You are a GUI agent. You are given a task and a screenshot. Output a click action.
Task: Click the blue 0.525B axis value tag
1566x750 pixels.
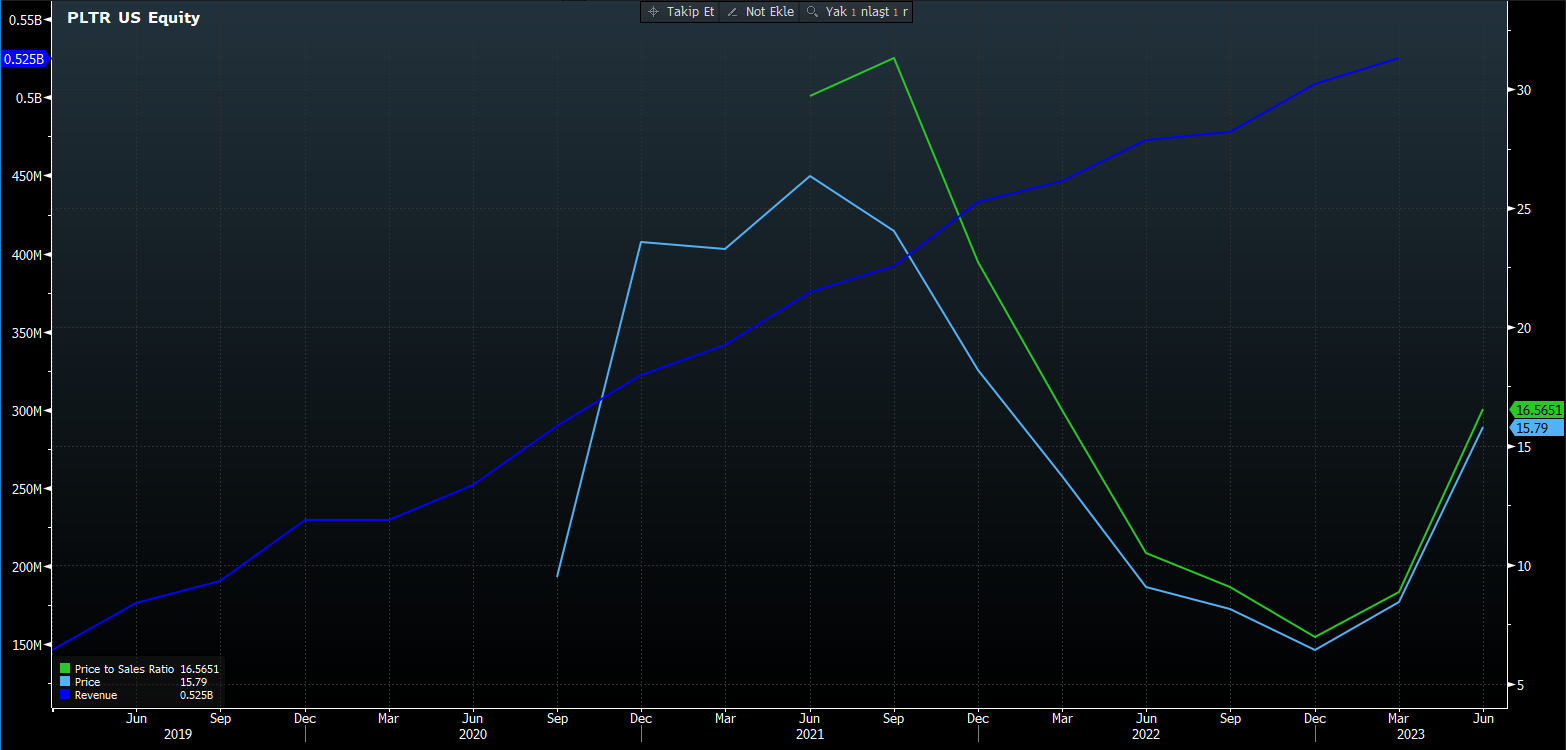click(x=24, y=59)
